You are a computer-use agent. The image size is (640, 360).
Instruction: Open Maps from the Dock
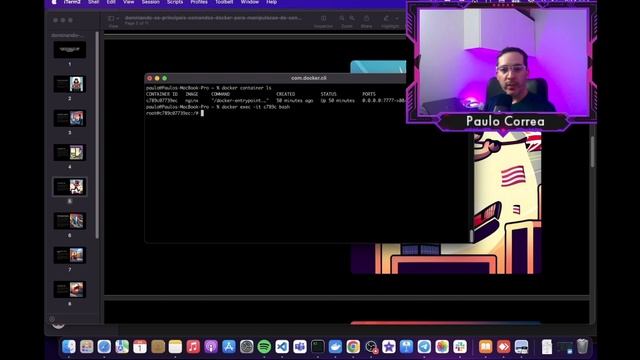(x=122, y=347)
